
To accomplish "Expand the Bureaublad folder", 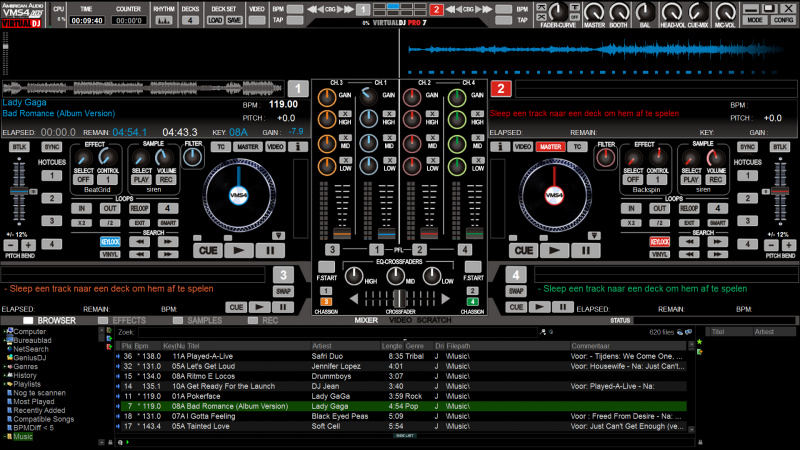I will [x=5, y=340].
